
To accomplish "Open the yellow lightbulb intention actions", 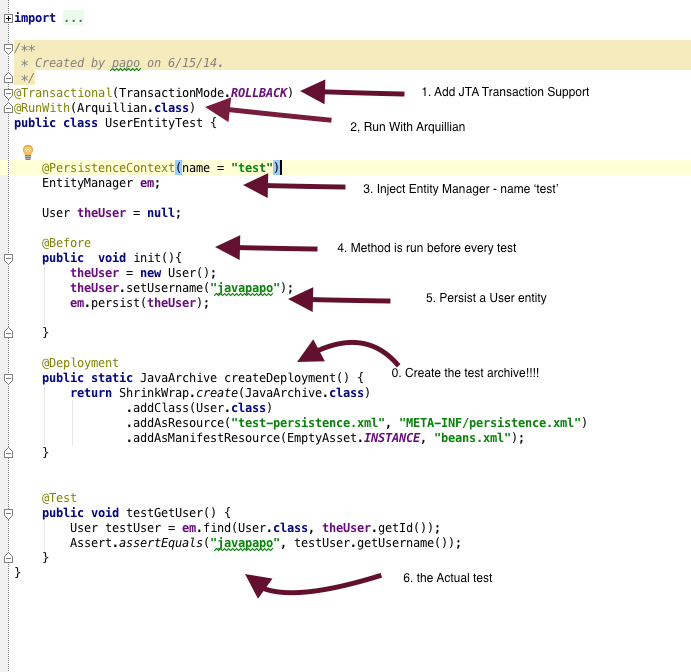I will [28, 152].
